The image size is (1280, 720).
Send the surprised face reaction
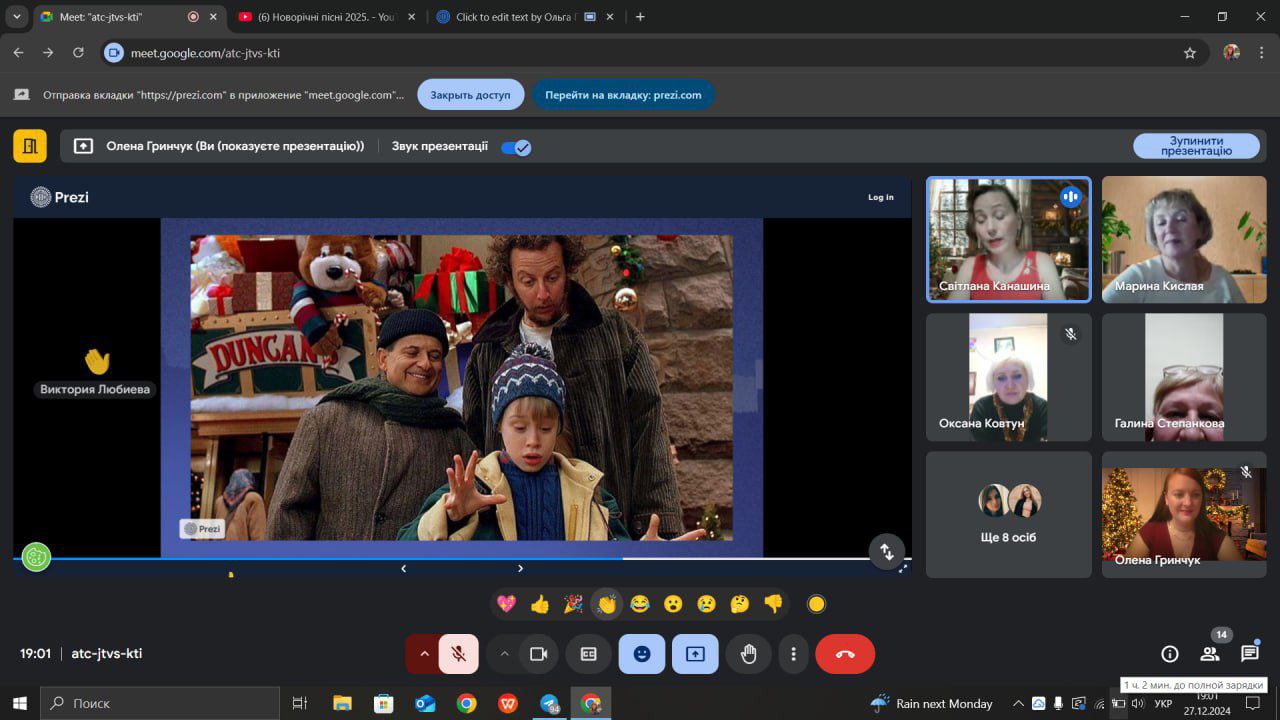(x=673, y=604)
